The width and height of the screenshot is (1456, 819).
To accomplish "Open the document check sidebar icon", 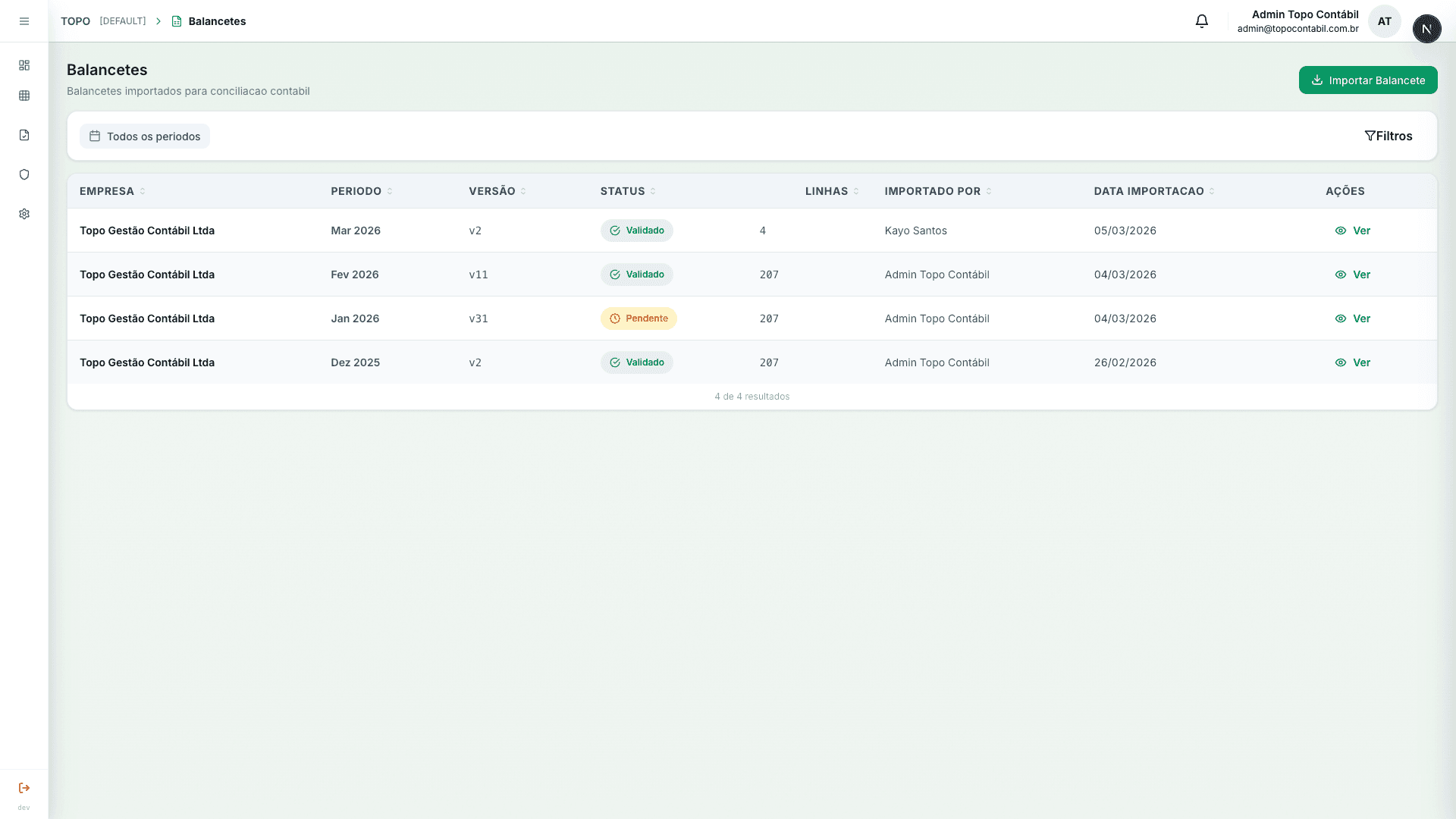I will click(24, 135).
